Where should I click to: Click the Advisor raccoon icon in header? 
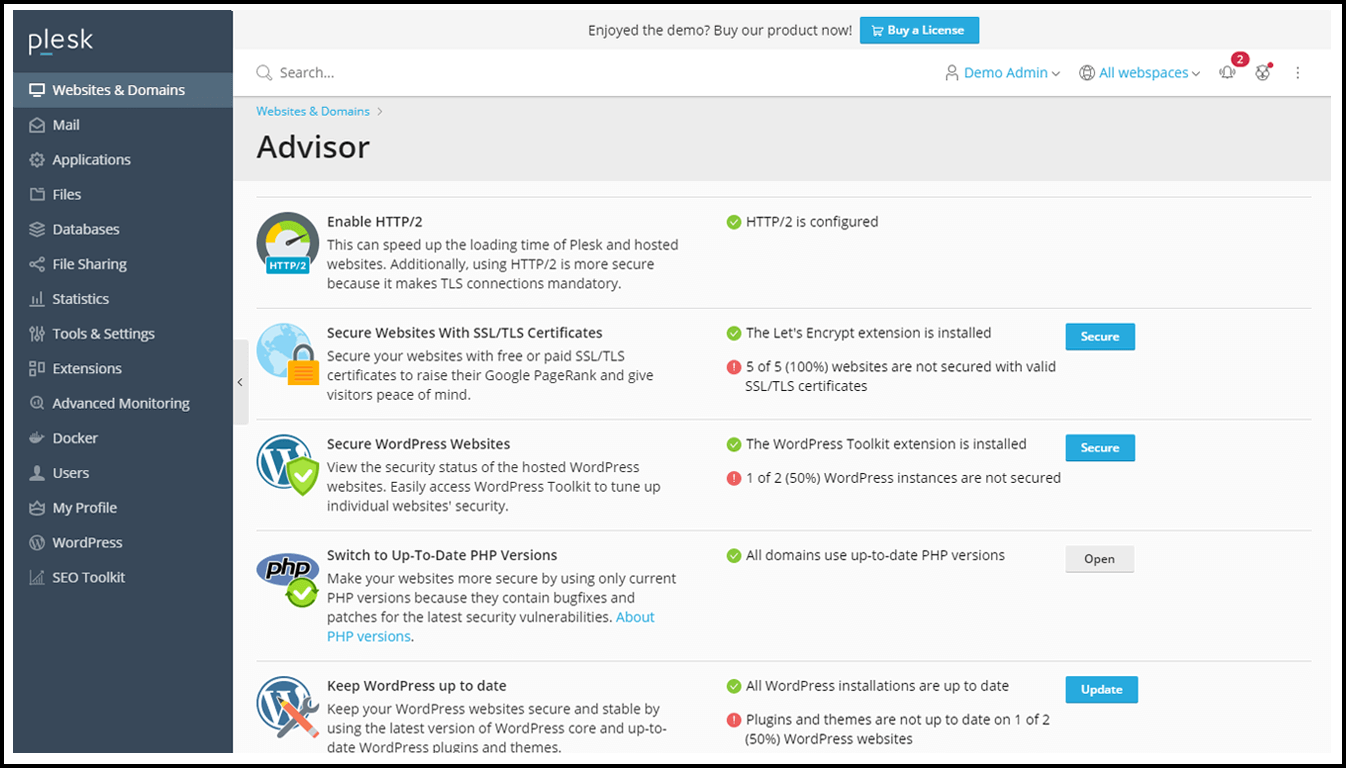click(1263, 72)
